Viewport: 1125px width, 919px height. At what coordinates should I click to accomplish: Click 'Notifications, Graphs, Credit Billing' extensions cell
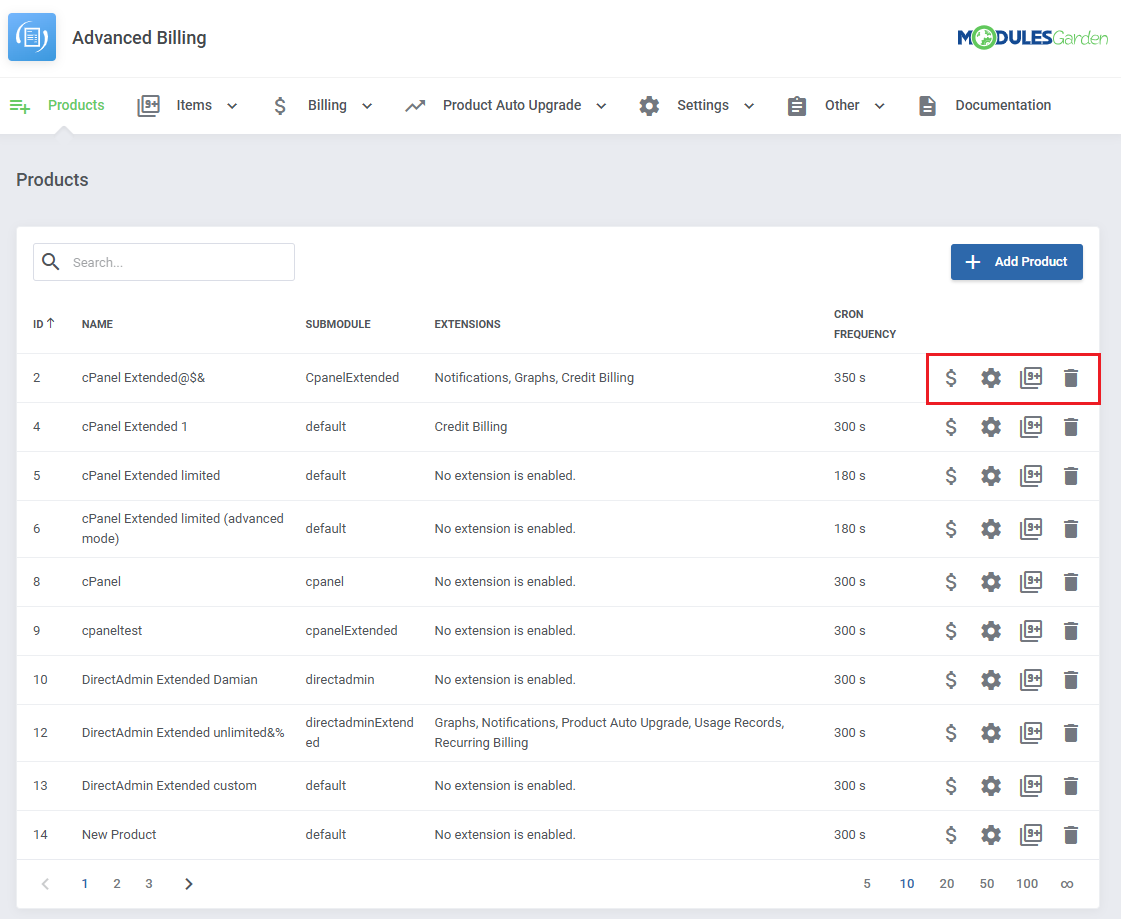pos(534,378)
